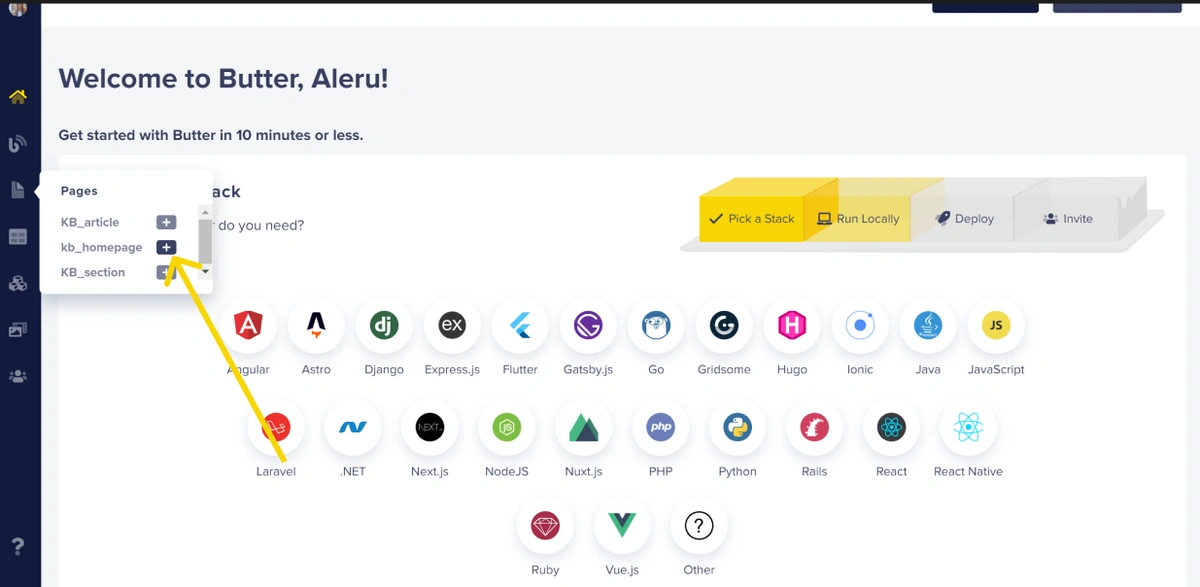Choose the Nuxt.js stack icon

tap(584, 428)
